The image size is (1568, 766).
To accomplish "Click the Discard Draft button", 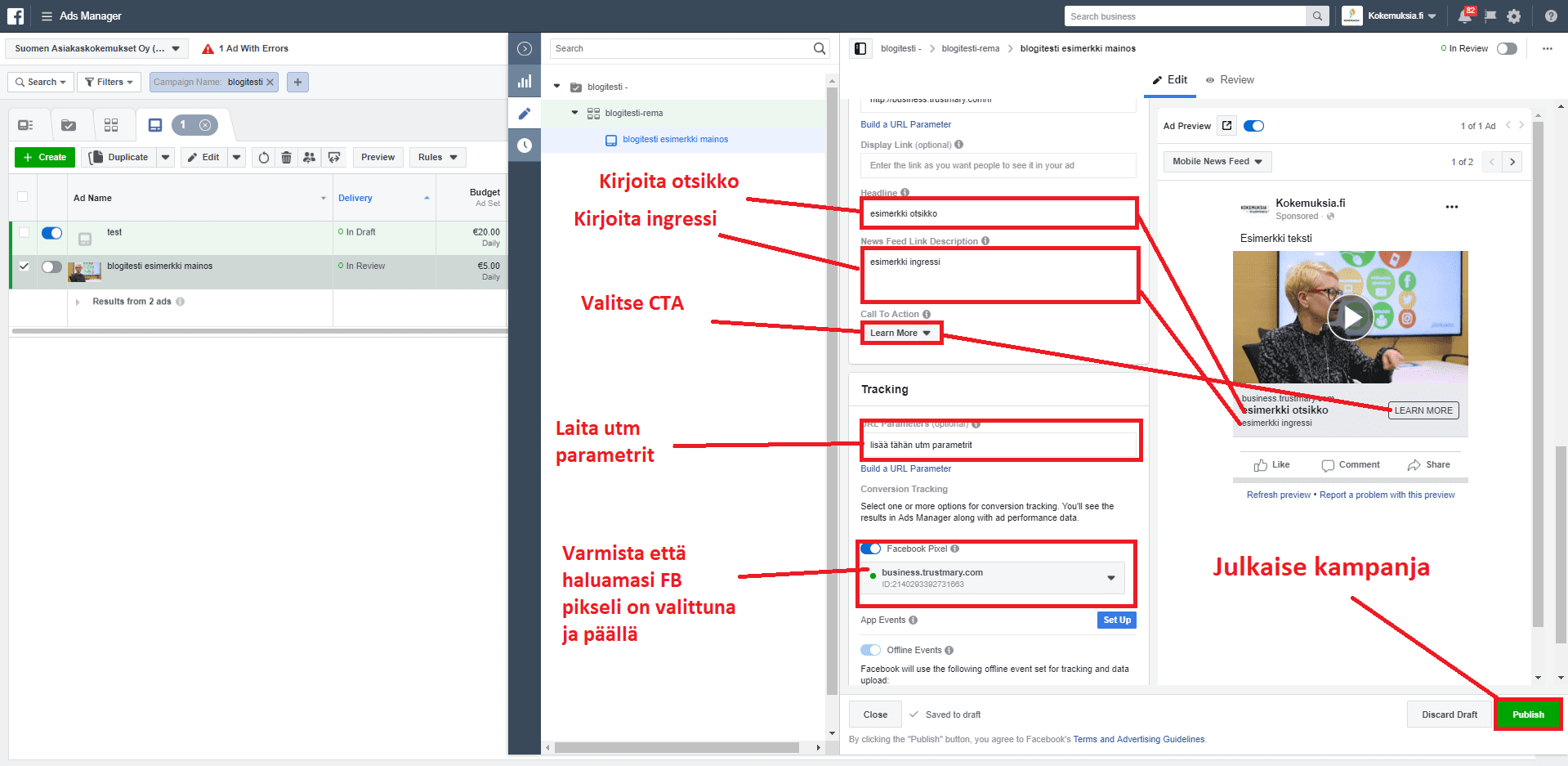I will [x=1450, y=714].
